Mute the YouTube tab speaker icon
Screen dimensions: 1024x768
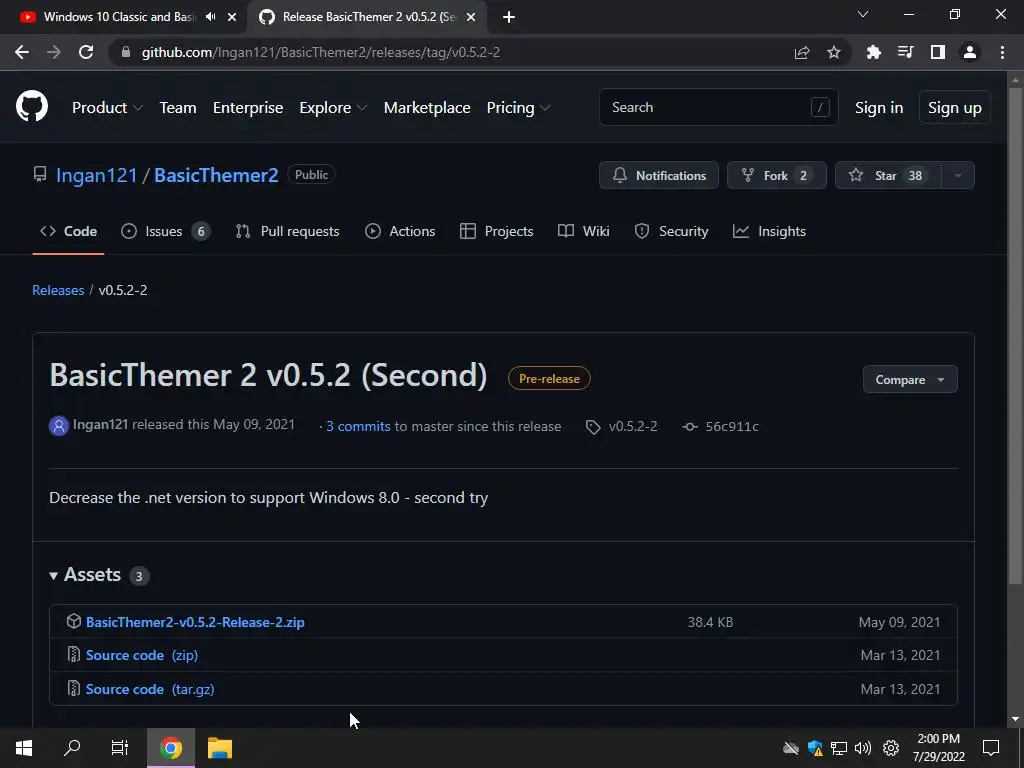click(x=210, y=17)
